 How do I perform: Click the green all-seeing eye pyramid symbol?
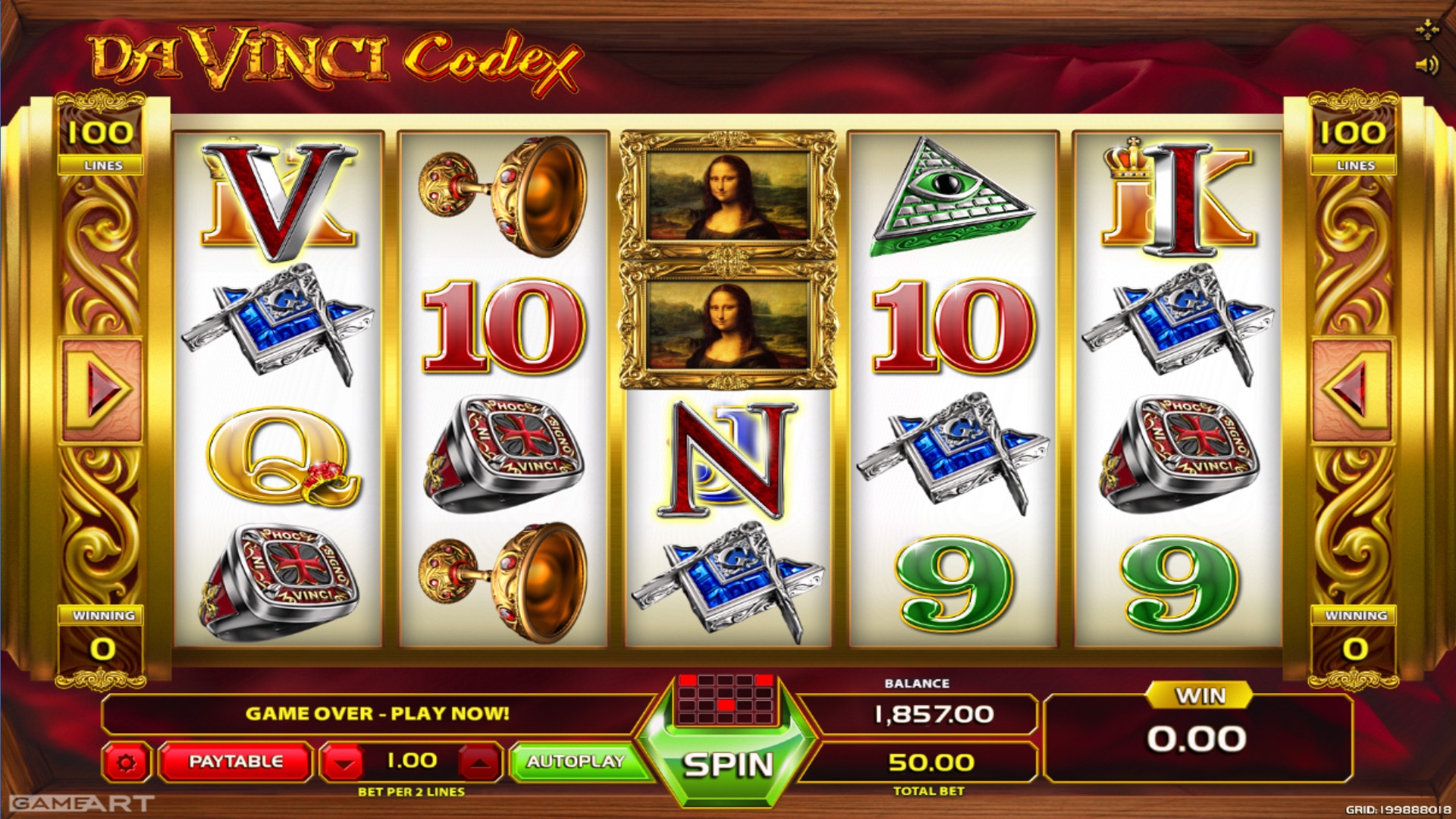[952, 197]
